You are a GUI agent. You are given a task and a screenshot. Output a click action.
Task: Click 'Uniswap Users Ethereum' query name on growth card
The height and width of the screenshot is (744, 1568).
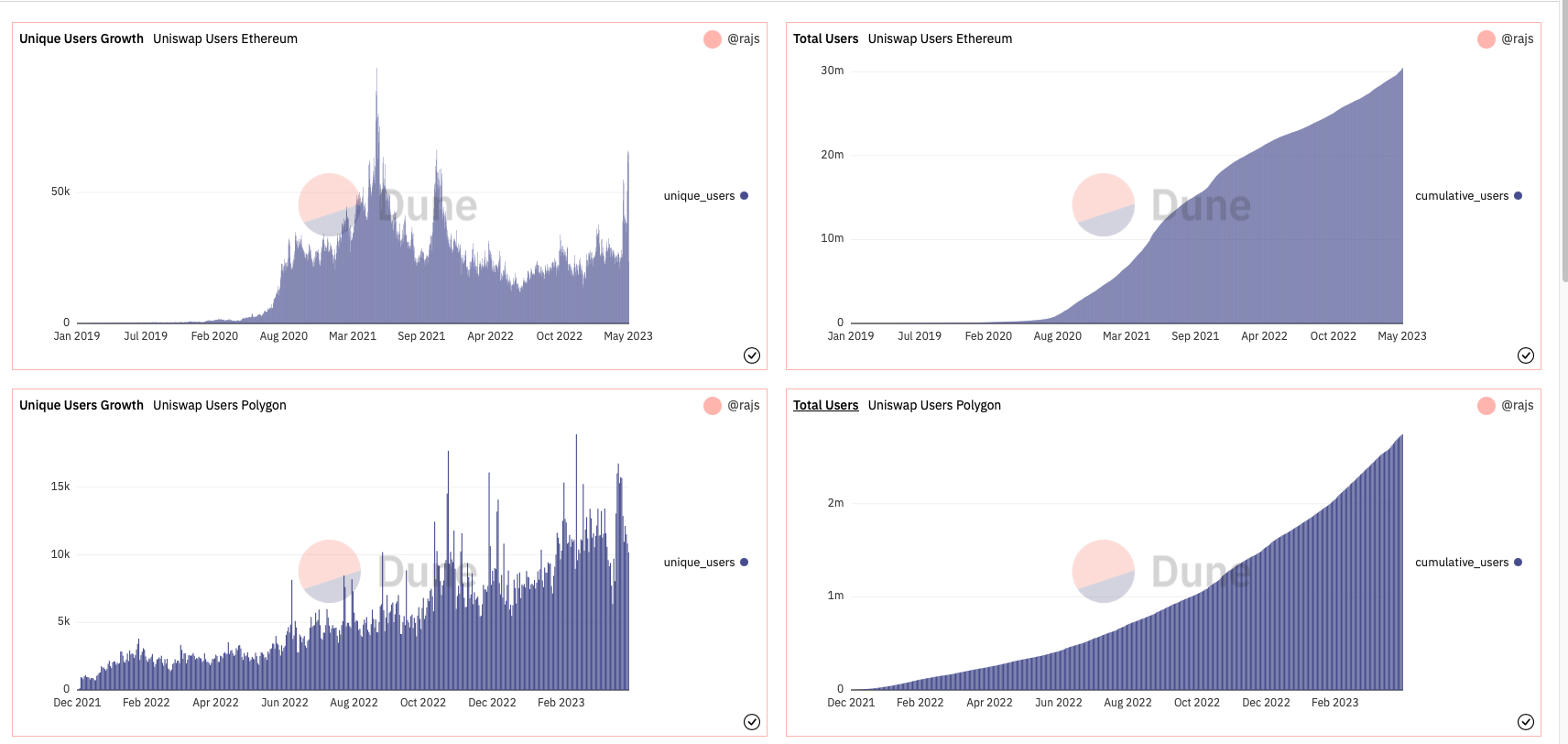click(x=225, y=38)
